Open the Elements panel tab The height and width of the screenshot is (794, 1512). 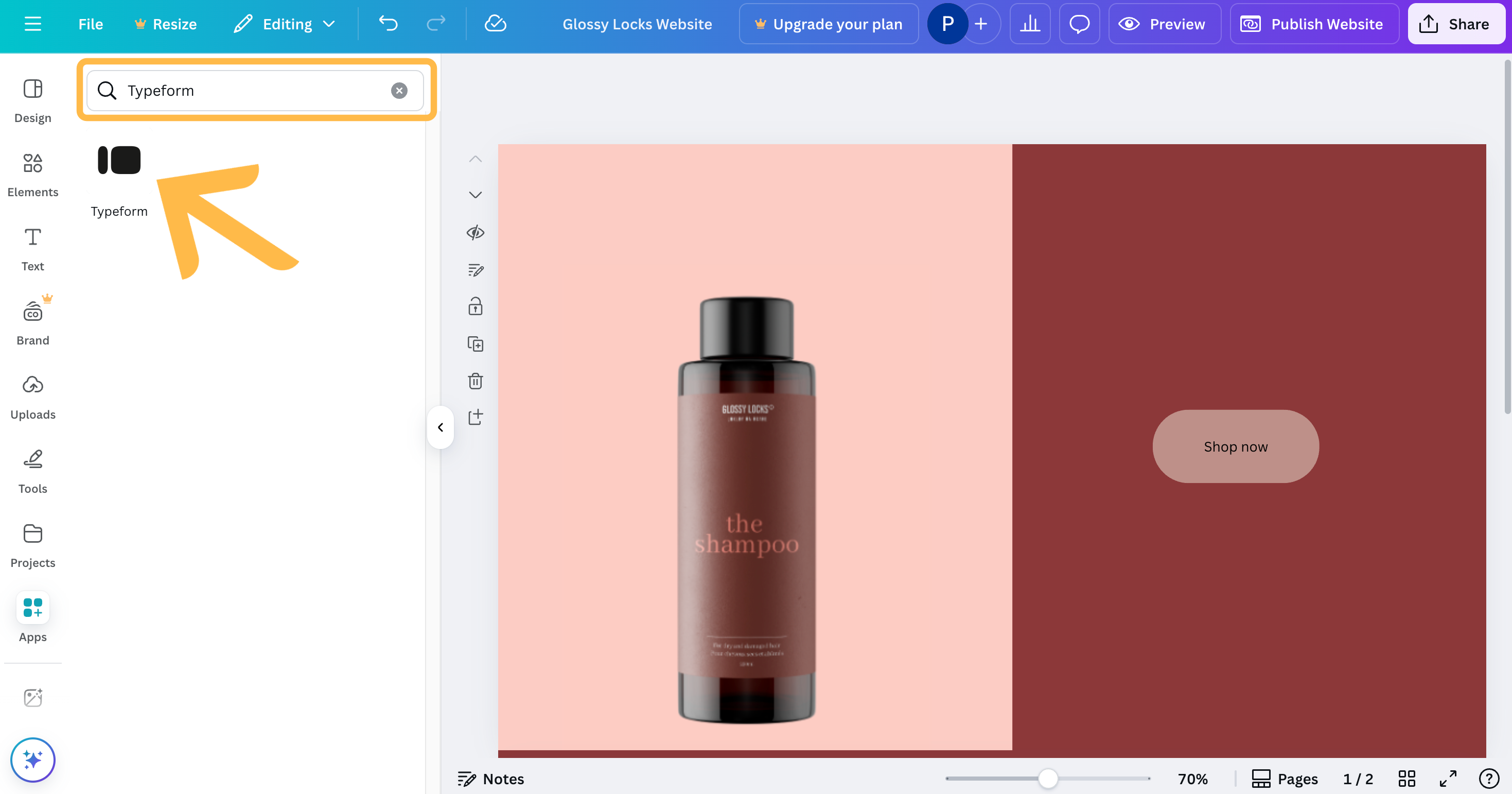(33, 175)
